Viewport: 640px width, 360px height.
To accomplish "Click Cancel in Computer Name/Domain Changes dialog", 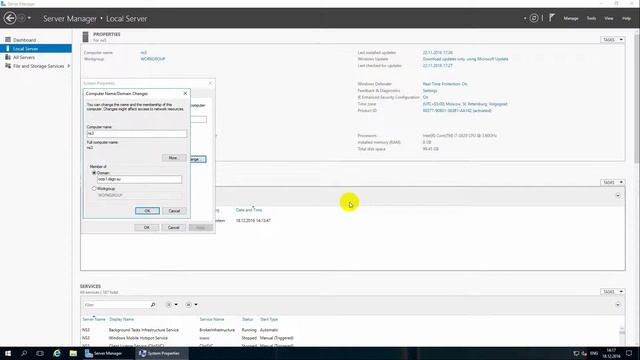I will pyautogui.click(x=174, y=211).
